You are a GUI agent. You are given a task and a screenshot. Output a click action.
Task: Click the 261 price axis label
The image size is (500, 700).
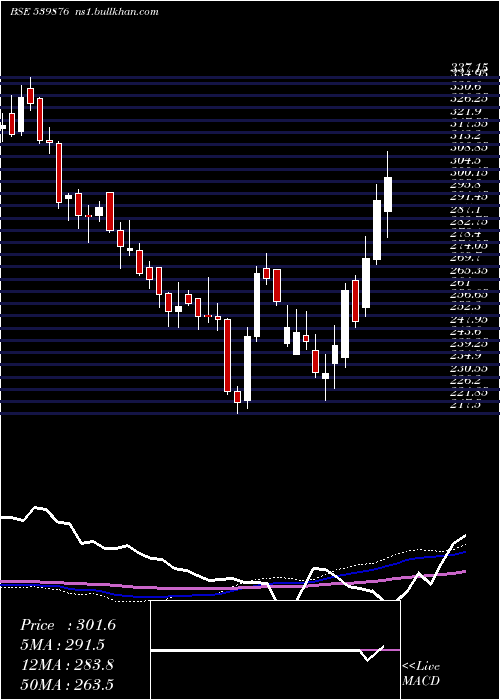(x=461, y=282)
